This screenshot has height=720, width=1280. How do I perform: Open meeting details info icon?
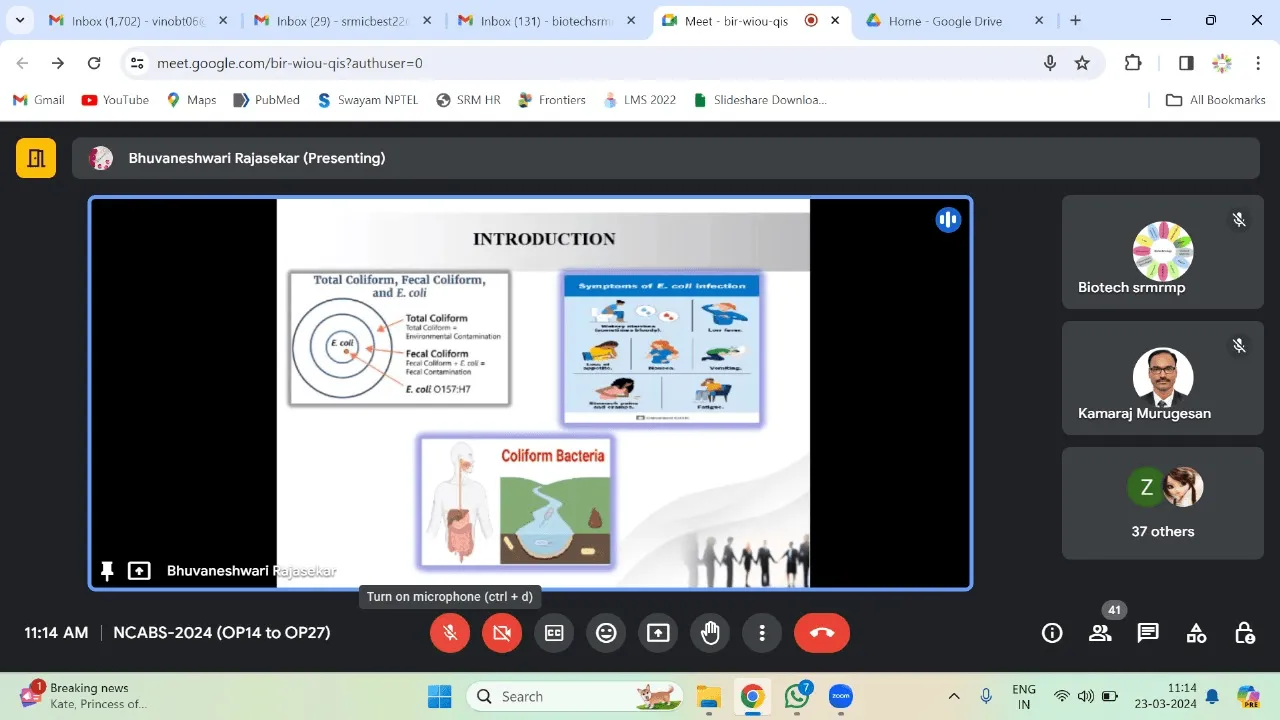[x=1052, y=633]
